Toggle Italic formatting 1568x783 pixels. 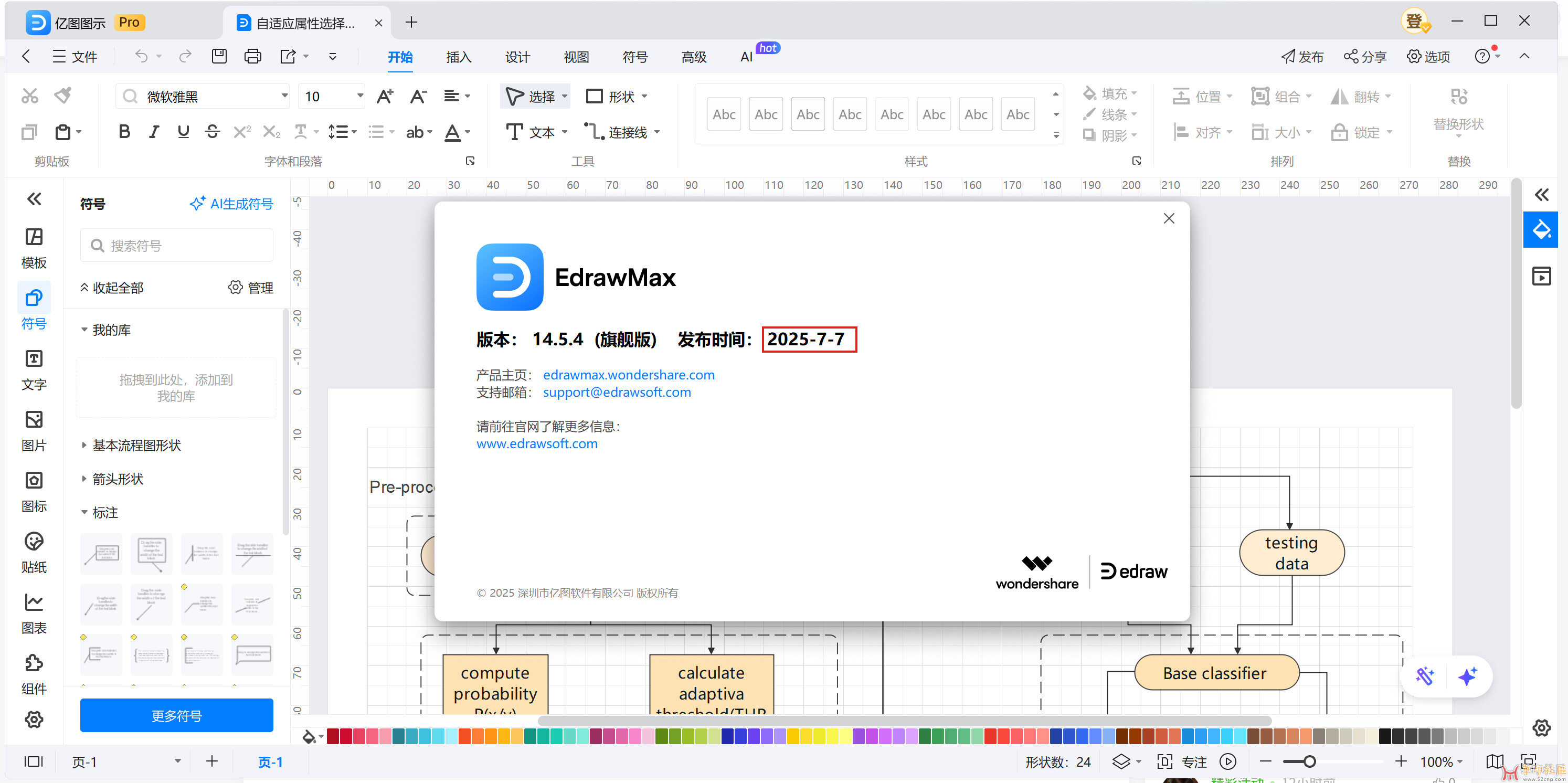(x=154, y=132)
